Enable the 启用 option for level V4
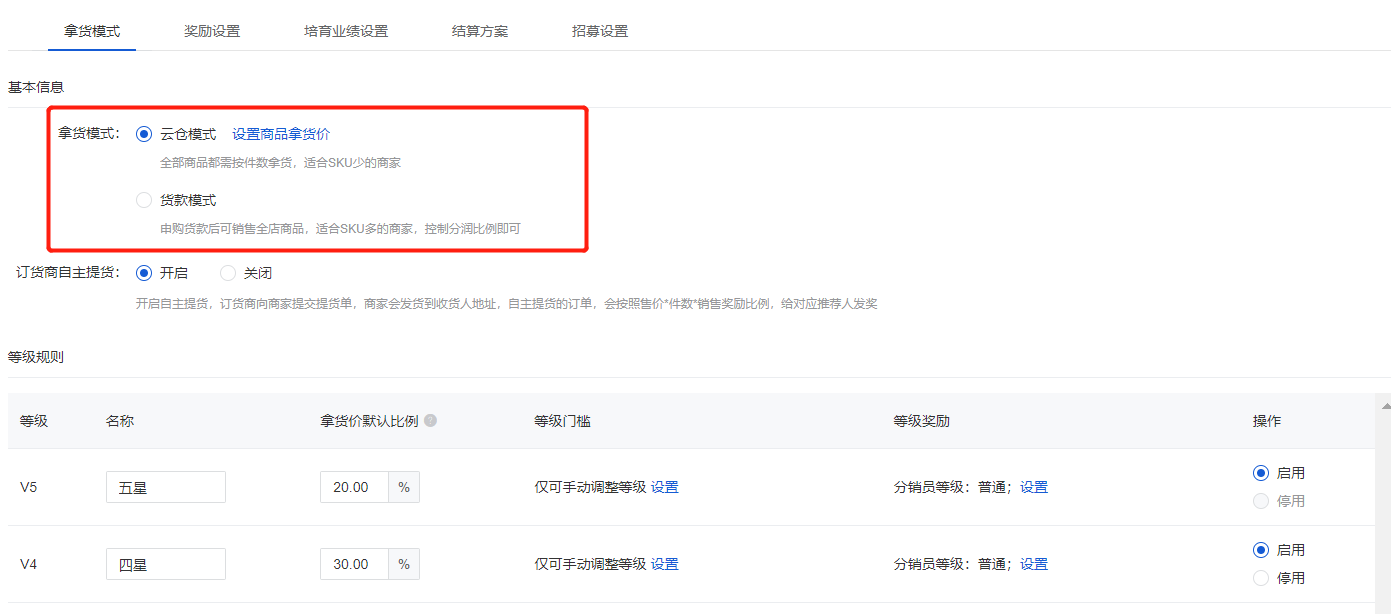 point(1262,549)
